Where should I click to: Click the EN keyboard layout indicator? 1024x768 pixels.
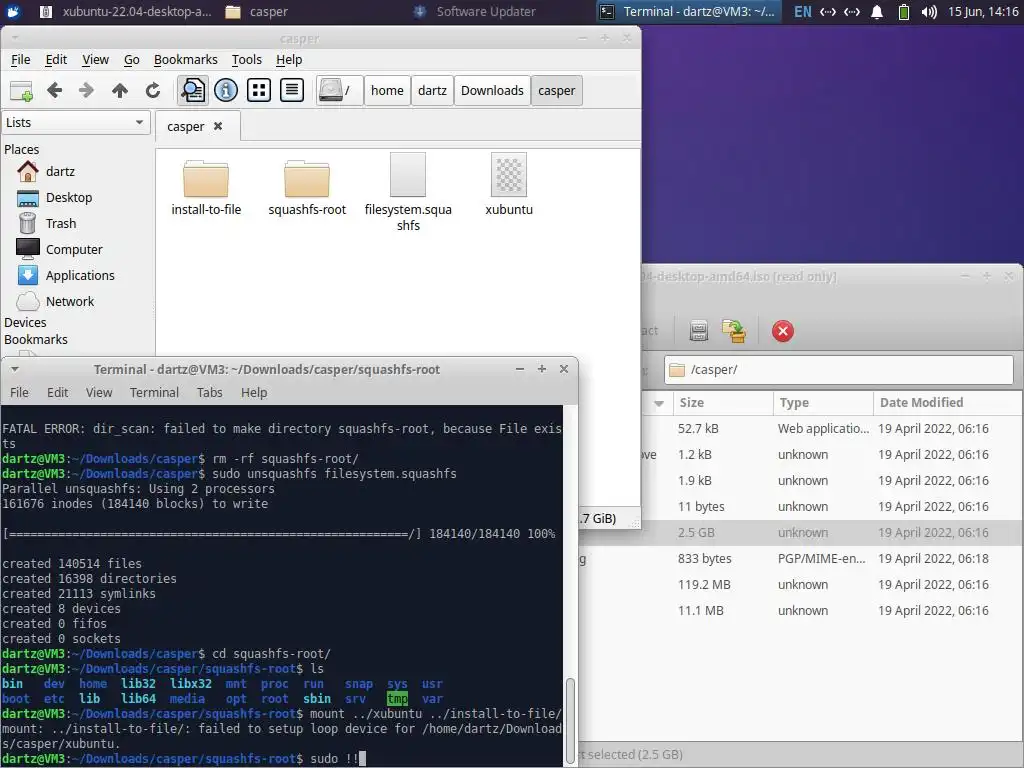[803, 12]
